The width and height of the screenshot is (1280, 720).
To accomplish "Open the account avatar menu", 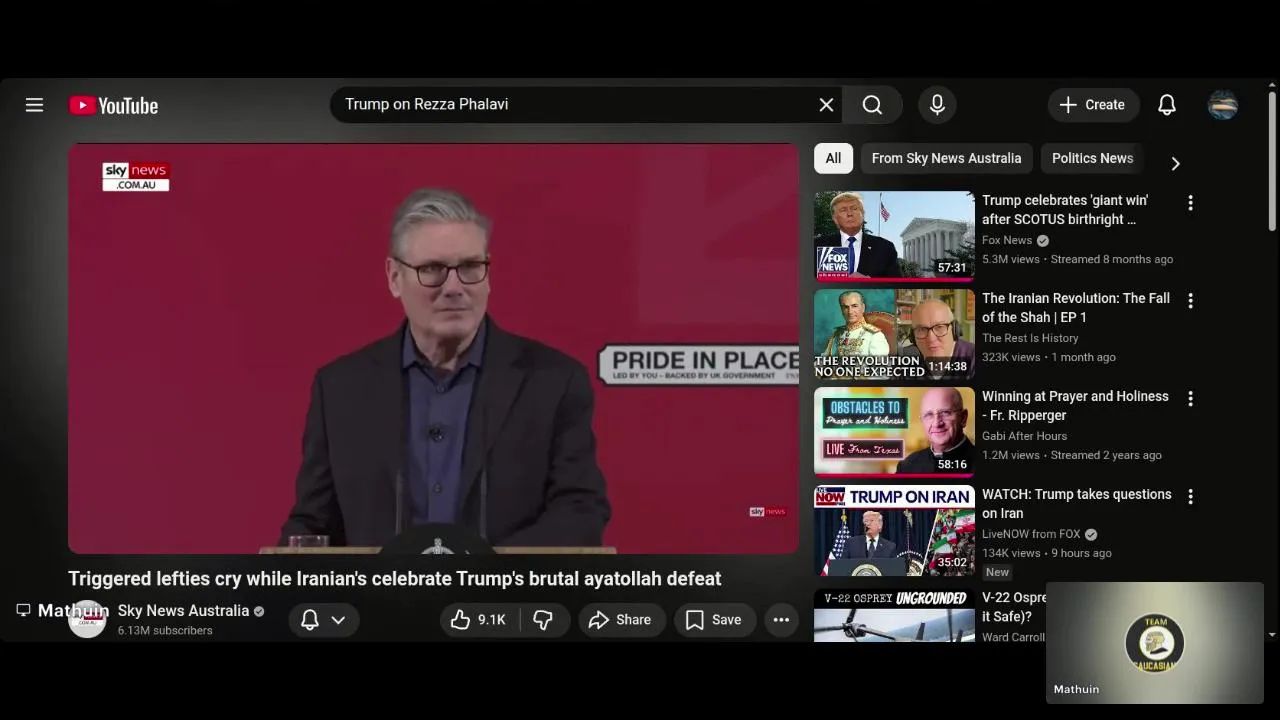I will (1223, 105).
